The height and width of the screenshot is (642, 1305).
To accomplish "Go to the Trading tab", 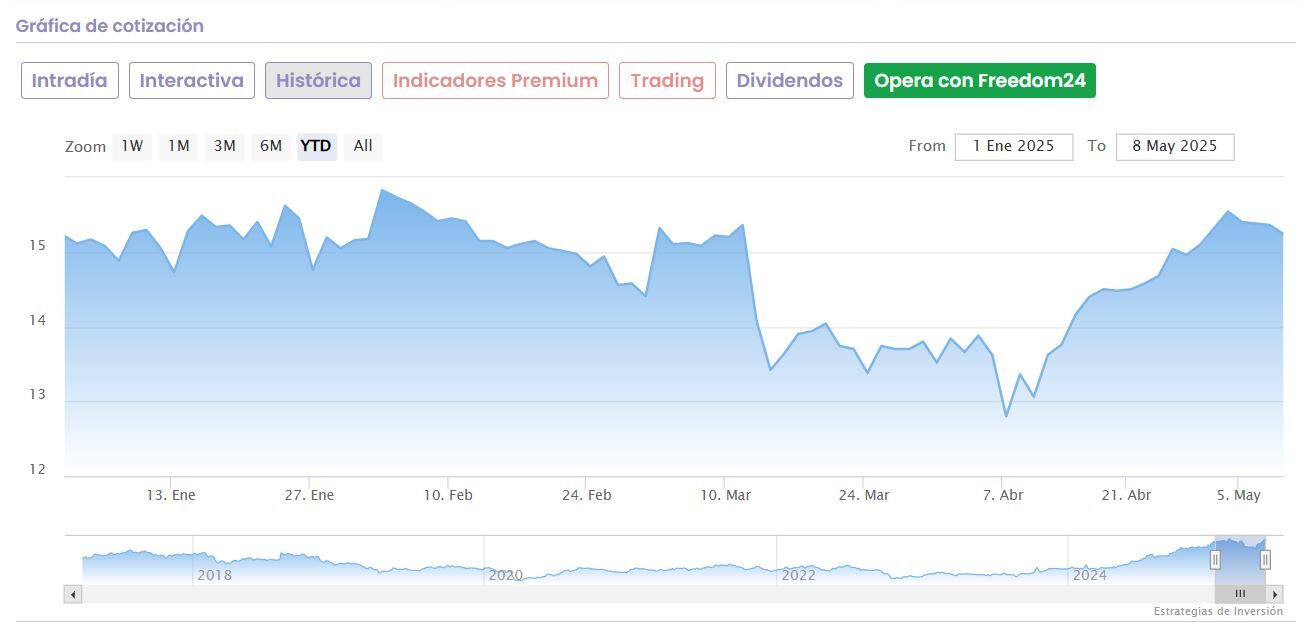I will [x=667, y=81].
